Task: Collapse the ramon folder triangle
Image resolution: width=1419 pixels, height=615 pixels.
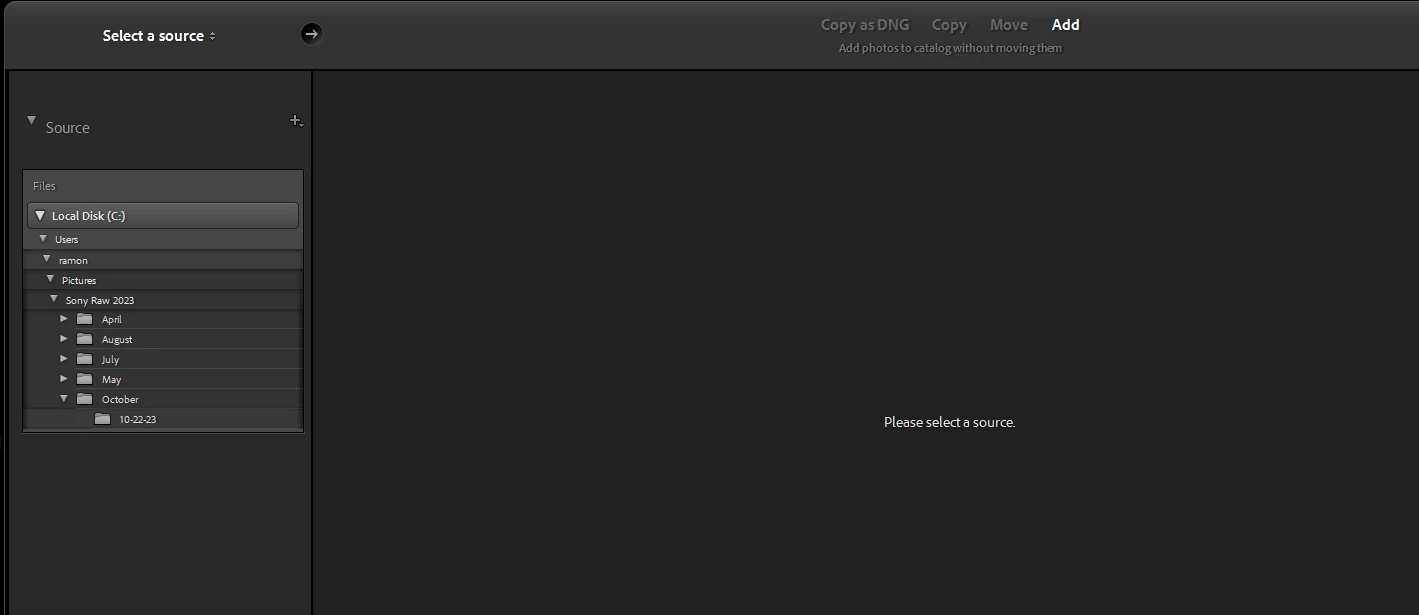Action: coord(46,259)
